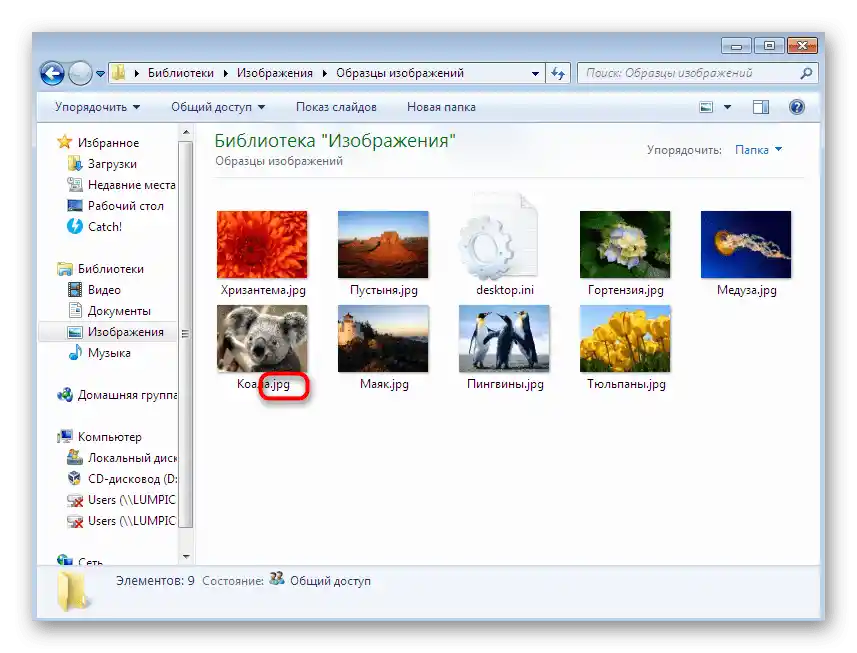Click the folder icon in the address bar

coord(118,73)
